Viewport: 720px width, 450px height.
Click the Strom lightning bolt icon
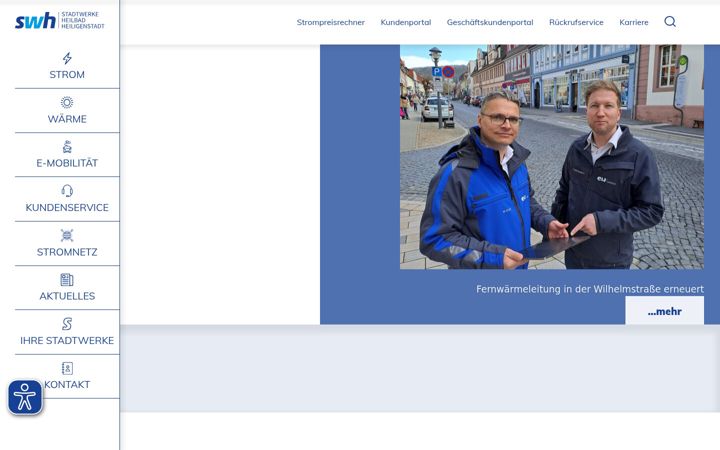pyautogui.click(x=67, y=58)
